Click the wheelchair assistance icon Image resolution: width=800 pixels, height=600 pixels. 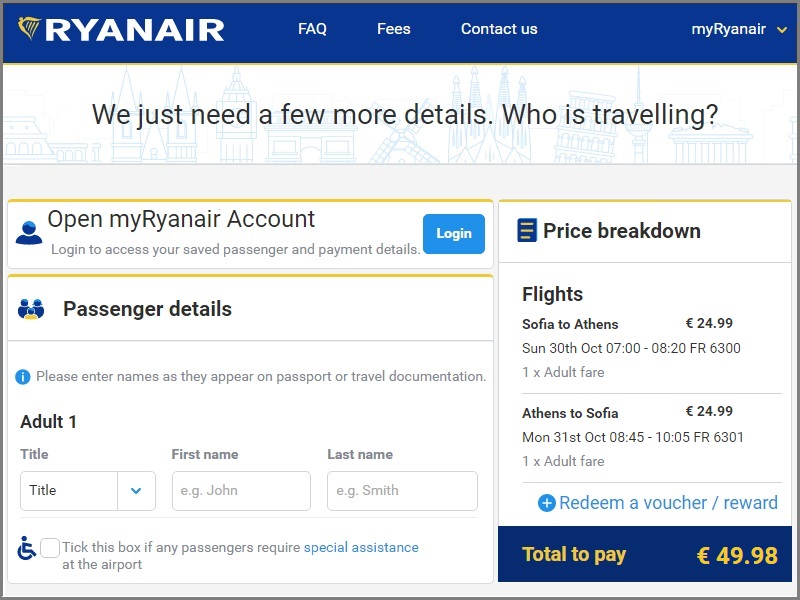coord(27,548)
